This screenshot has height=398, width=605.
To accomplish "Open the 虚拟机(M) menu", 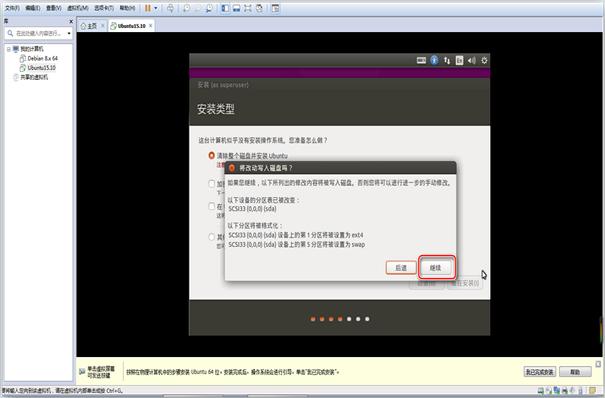I will point(78,8).
